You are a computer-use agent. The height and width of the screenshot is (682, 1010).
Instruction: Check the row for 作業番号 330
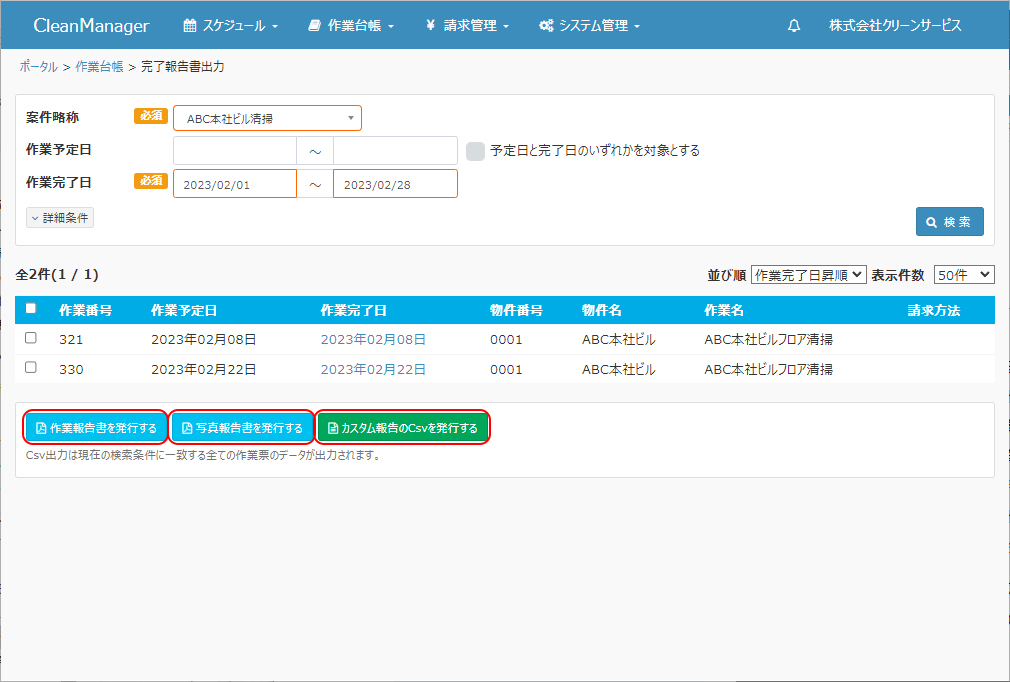[31, 368]
